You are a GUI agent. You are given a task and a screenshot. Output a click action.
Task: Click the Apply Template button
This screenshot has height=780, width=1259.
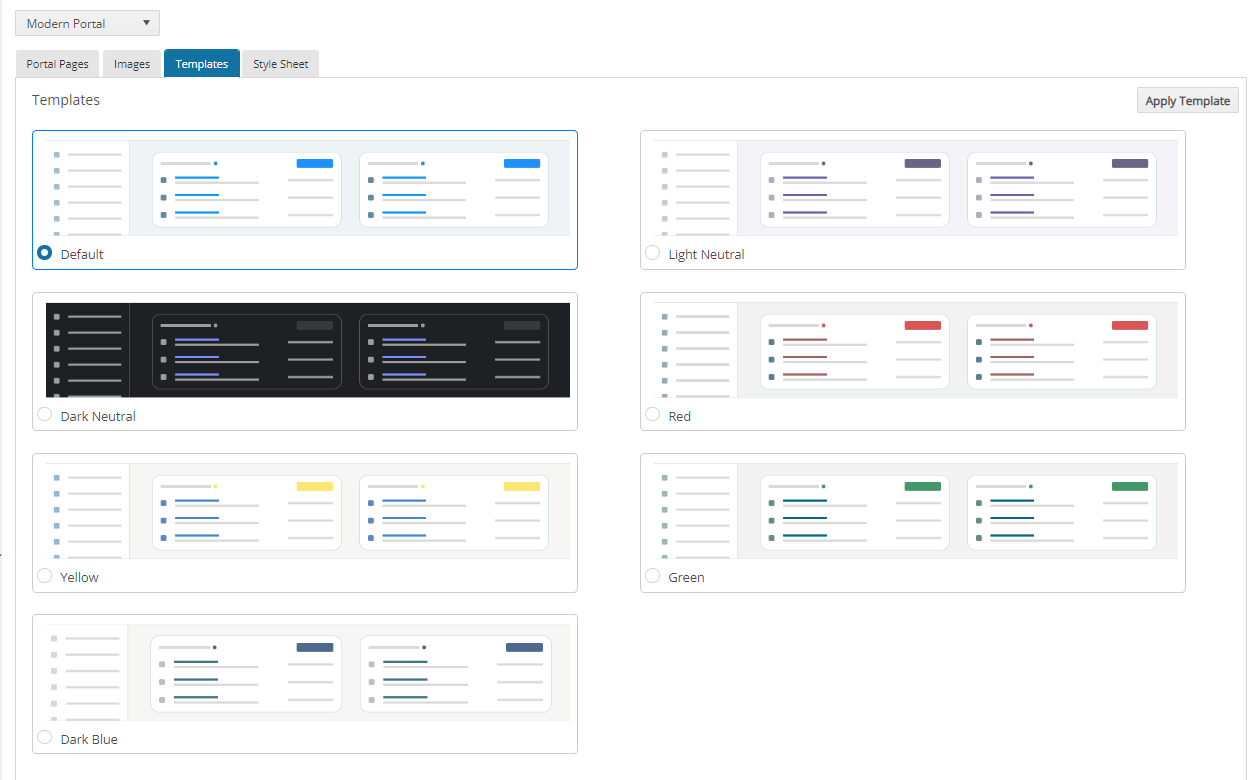(x=1188, y=100)
